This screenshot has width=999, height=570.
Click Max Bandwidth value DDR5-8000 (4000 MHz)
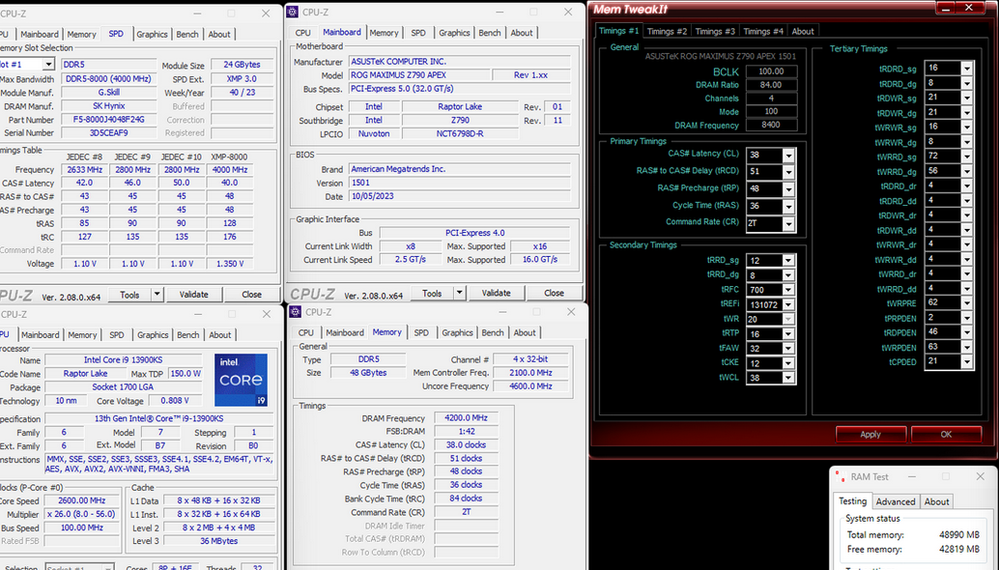(108, 79)
